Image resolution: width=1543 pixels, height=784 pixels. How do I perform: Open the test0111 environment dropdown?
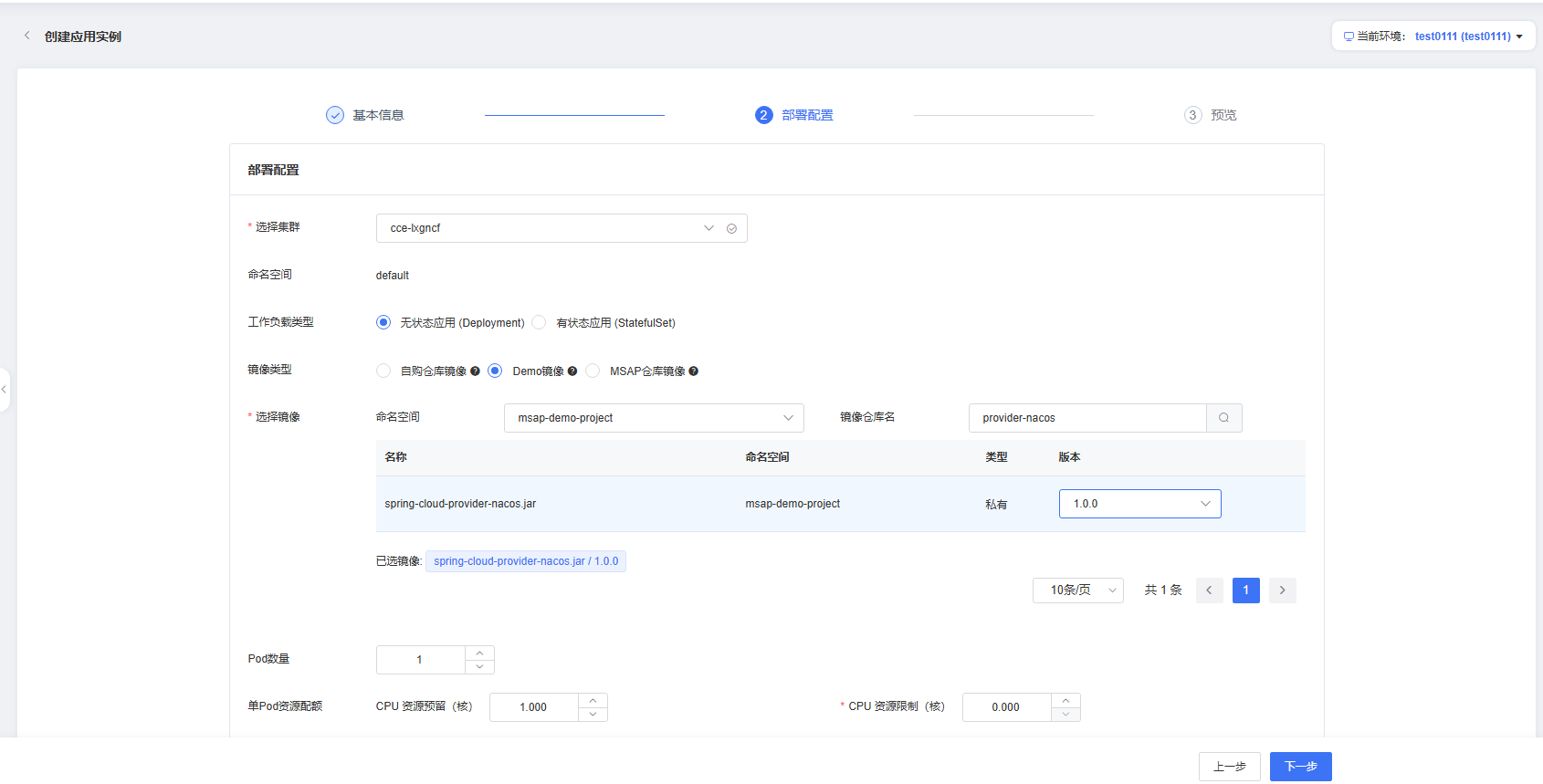pyautogui.click(x=1469, y=37)
